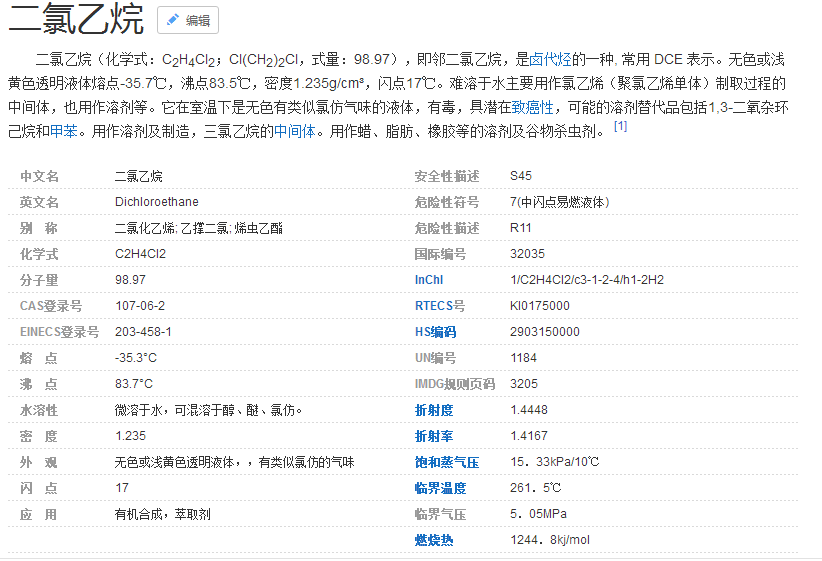
Task: Follow the 致癌性 hyperlink
Action: pos(533,107)
